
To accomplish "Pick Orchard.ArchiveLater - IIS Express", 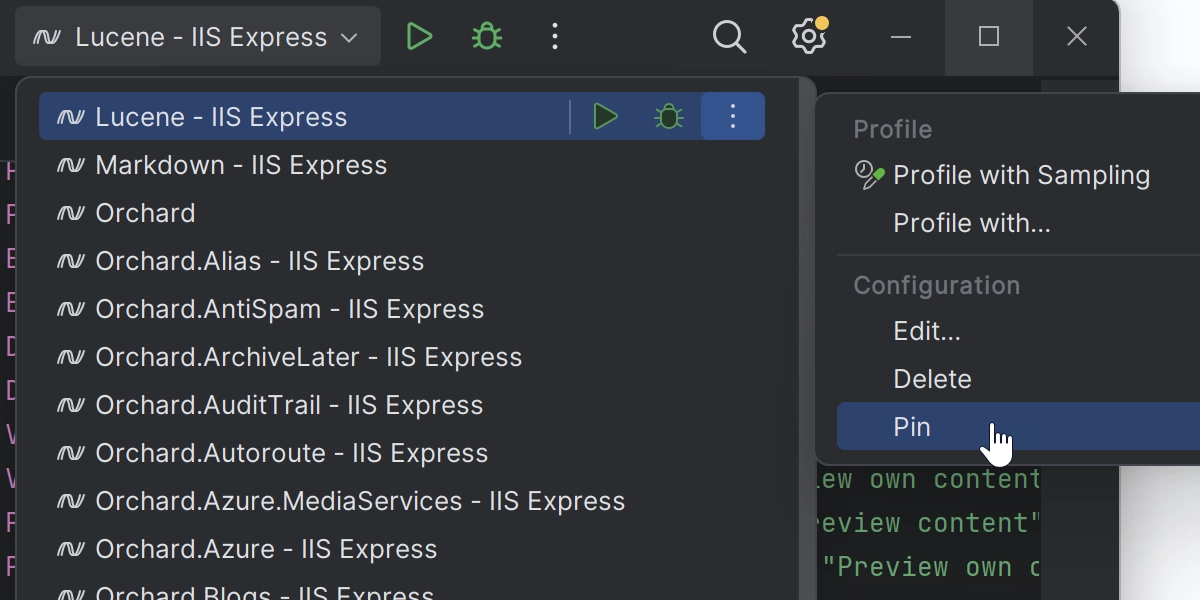I will pyautogui.click(x=402, y=357).
